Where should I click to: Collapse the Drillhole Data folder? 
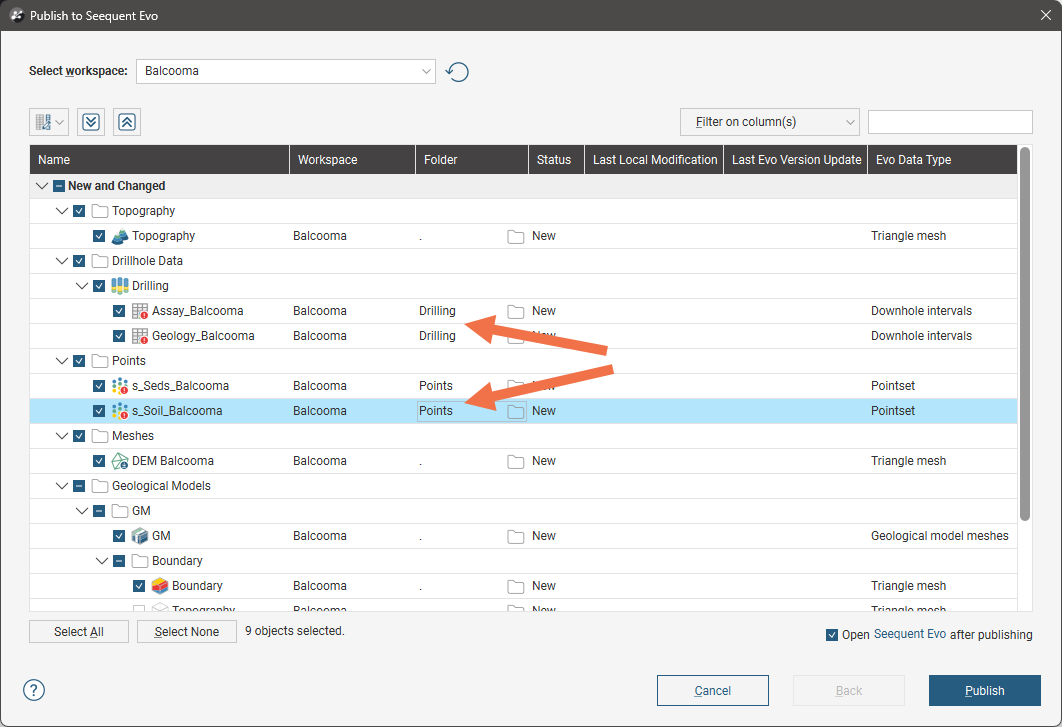(x=62, y=261)
